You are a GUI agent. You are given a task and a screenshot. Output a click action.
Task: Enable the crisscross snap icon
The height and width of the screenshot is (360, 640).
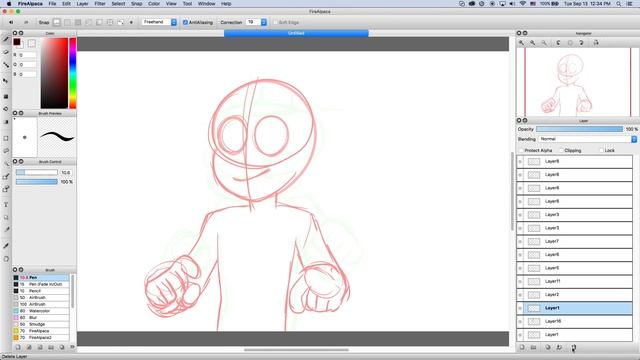coord(78,22)
